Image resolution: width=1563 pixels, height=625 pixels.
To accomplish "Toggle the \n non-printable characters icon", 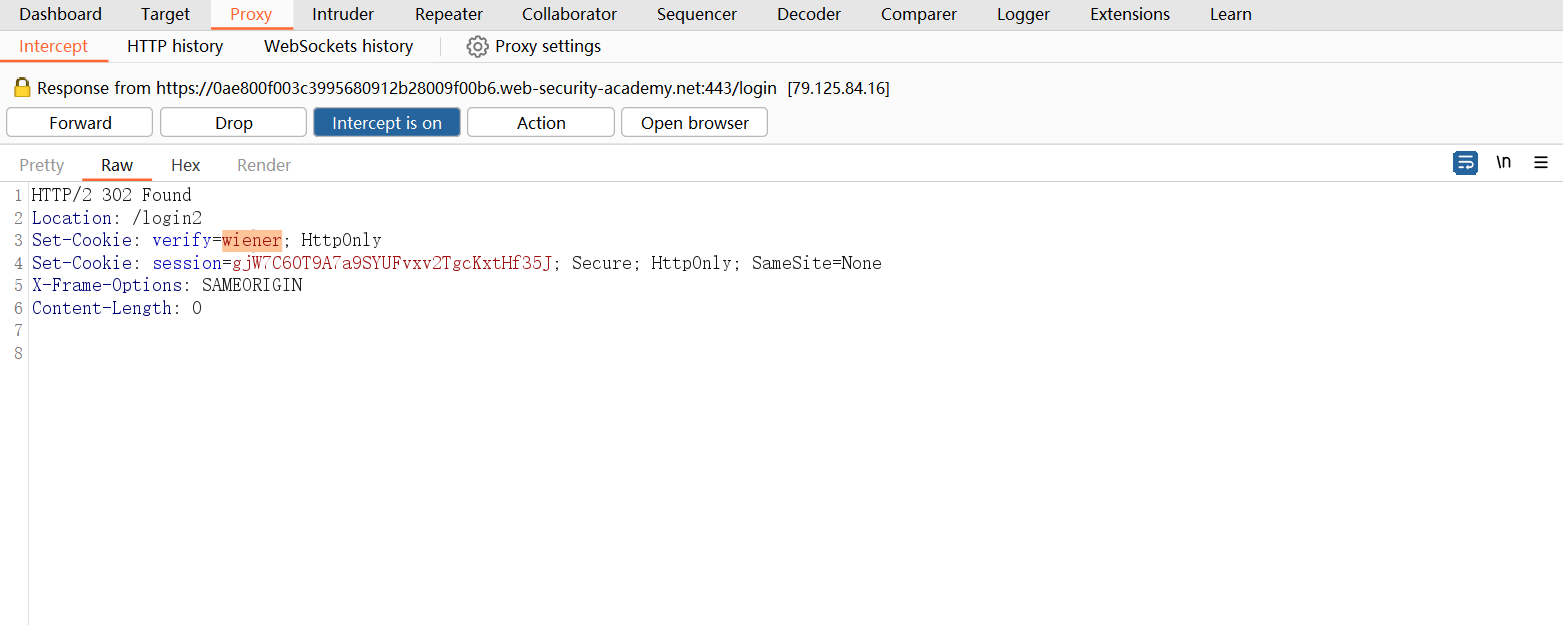I will [x=1503, y=163].
